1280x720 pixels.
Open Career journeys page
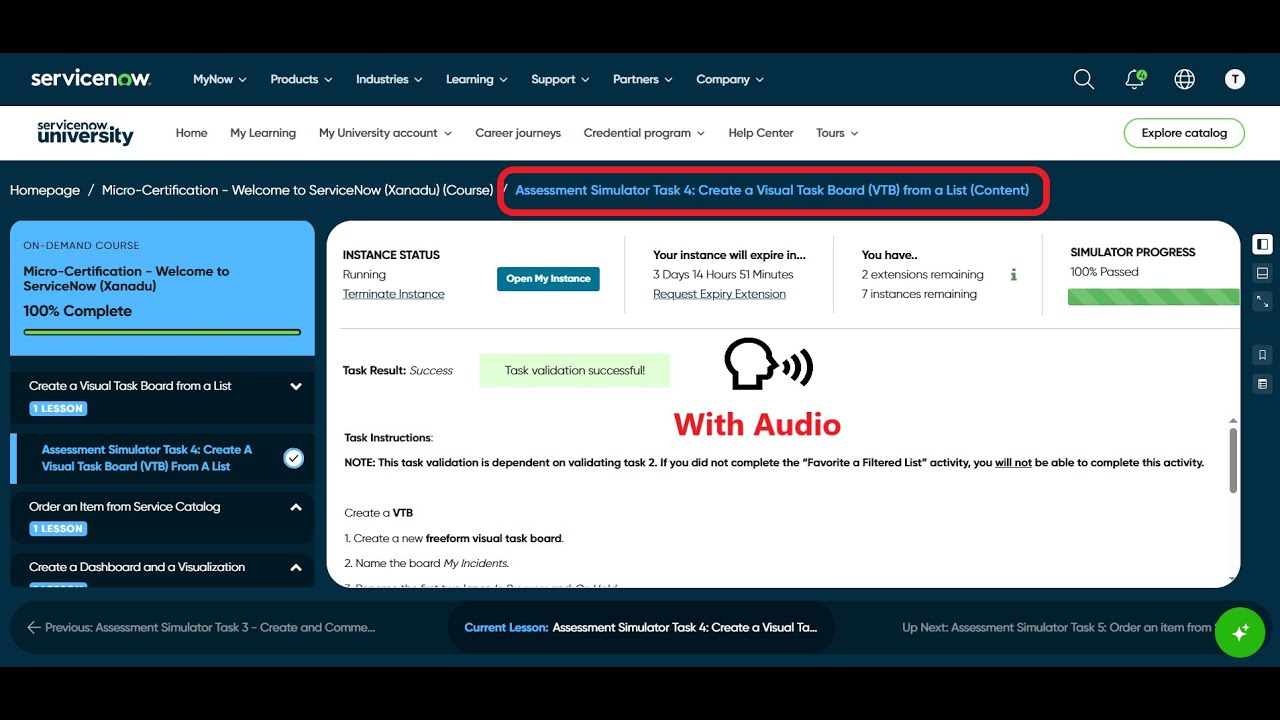pyautogui.click(x=518, y=133)
